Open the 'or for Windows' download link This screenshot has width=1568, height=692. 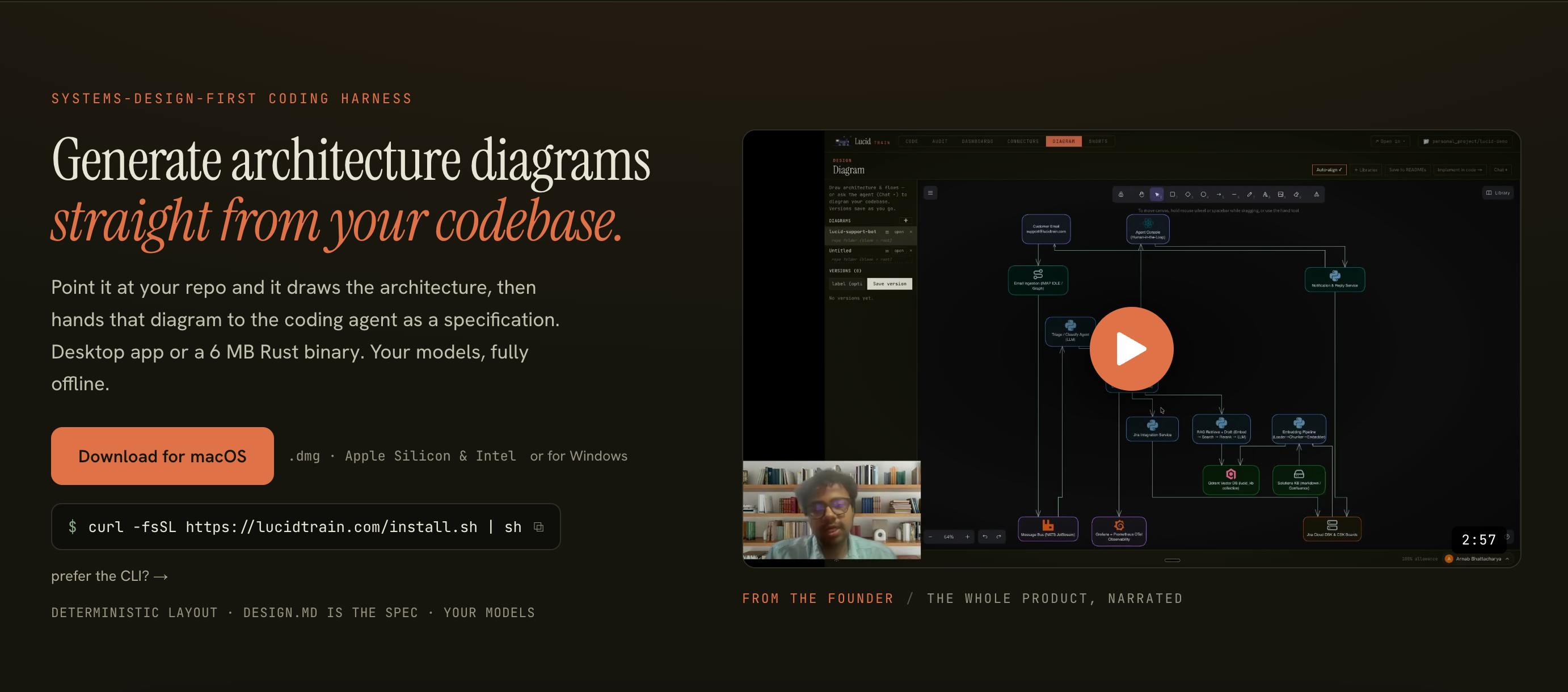578,456
